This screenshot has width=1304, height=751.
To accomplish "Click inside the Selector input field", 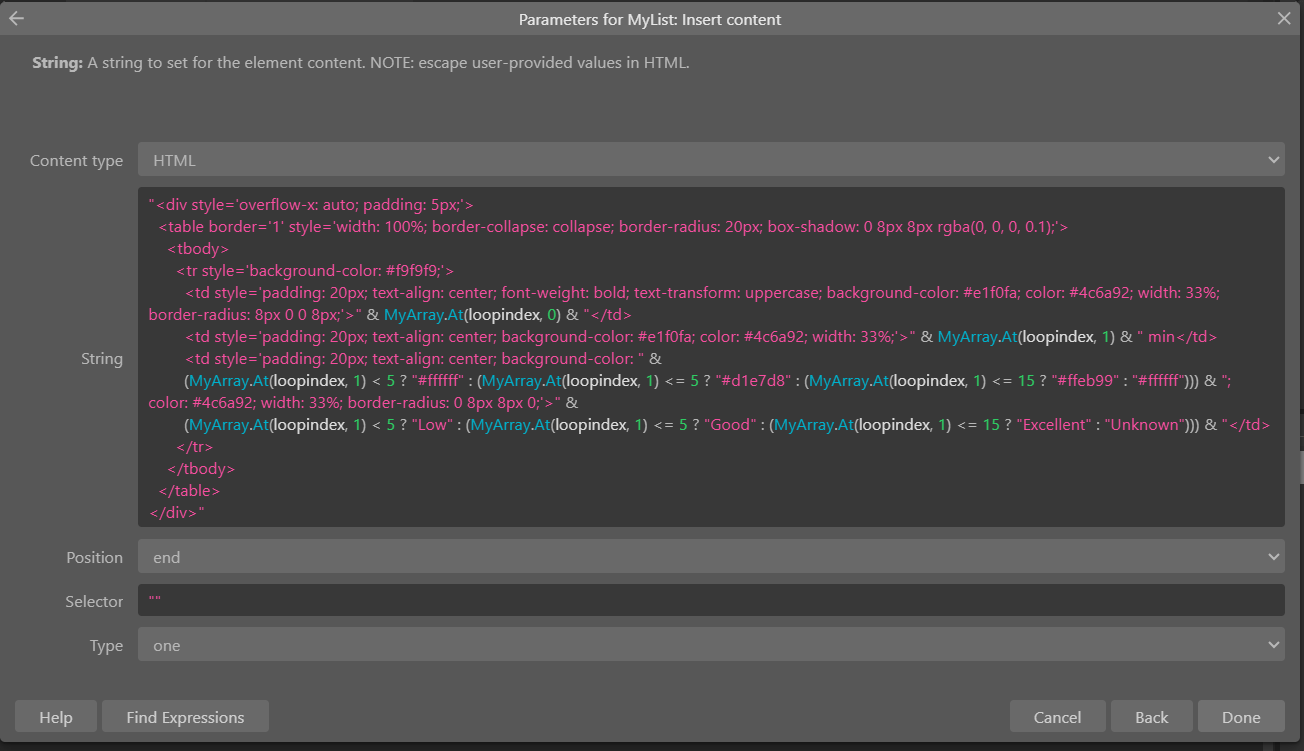I will [711, 601].
